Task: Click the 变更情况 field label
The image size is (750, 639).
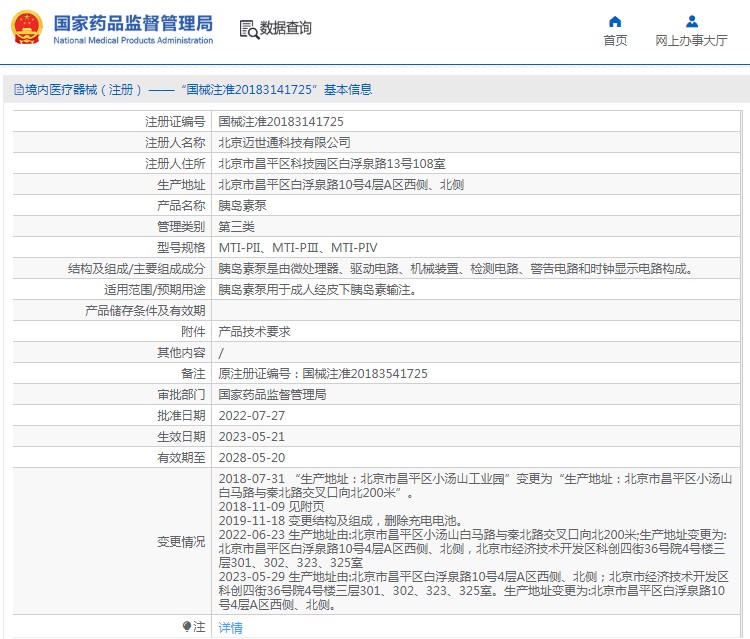Action: (x=181, y=542)
